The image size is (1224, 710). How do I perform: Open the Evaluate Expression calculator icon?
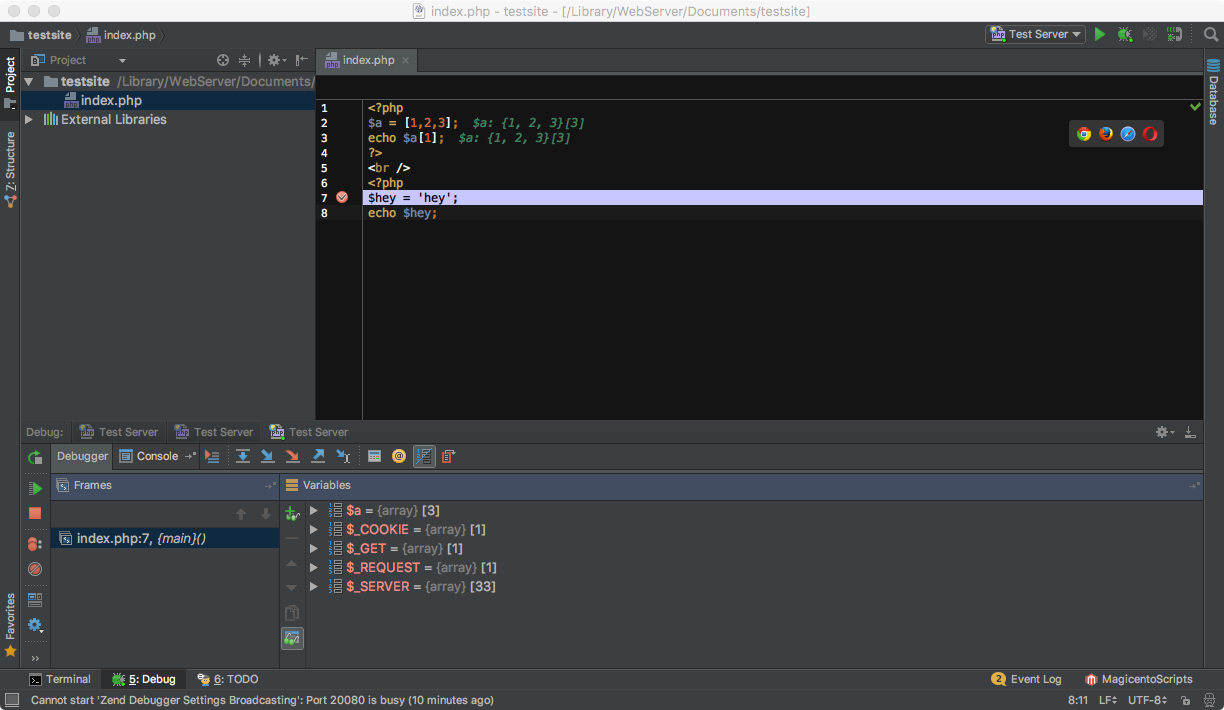374,456
